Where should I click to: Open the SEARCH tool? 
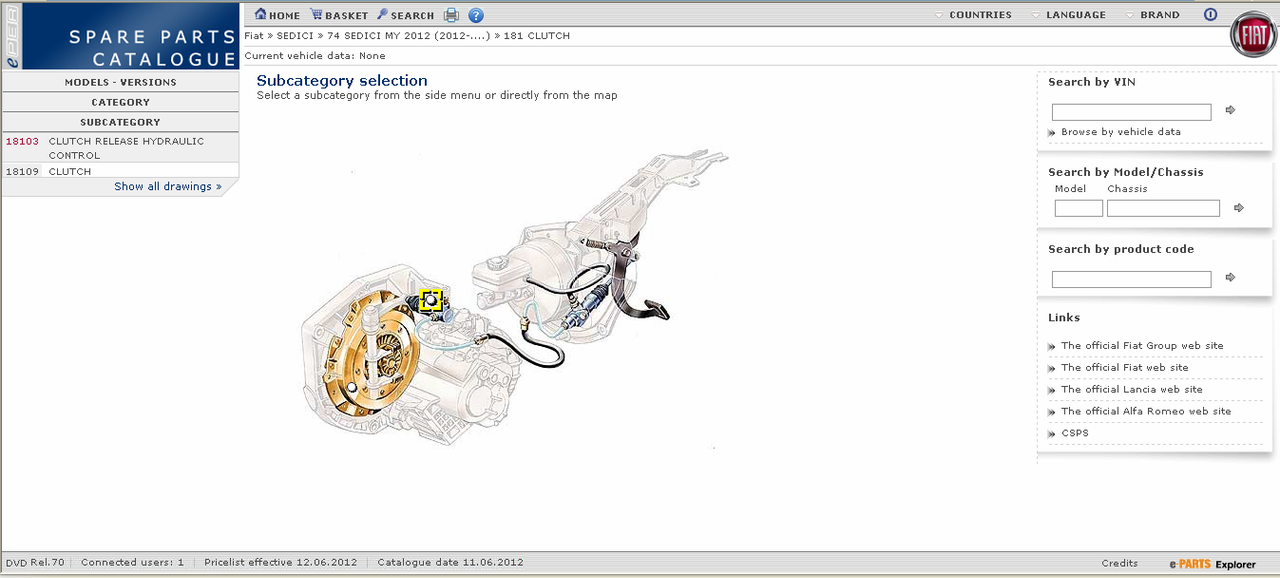[x=406, y=15]
